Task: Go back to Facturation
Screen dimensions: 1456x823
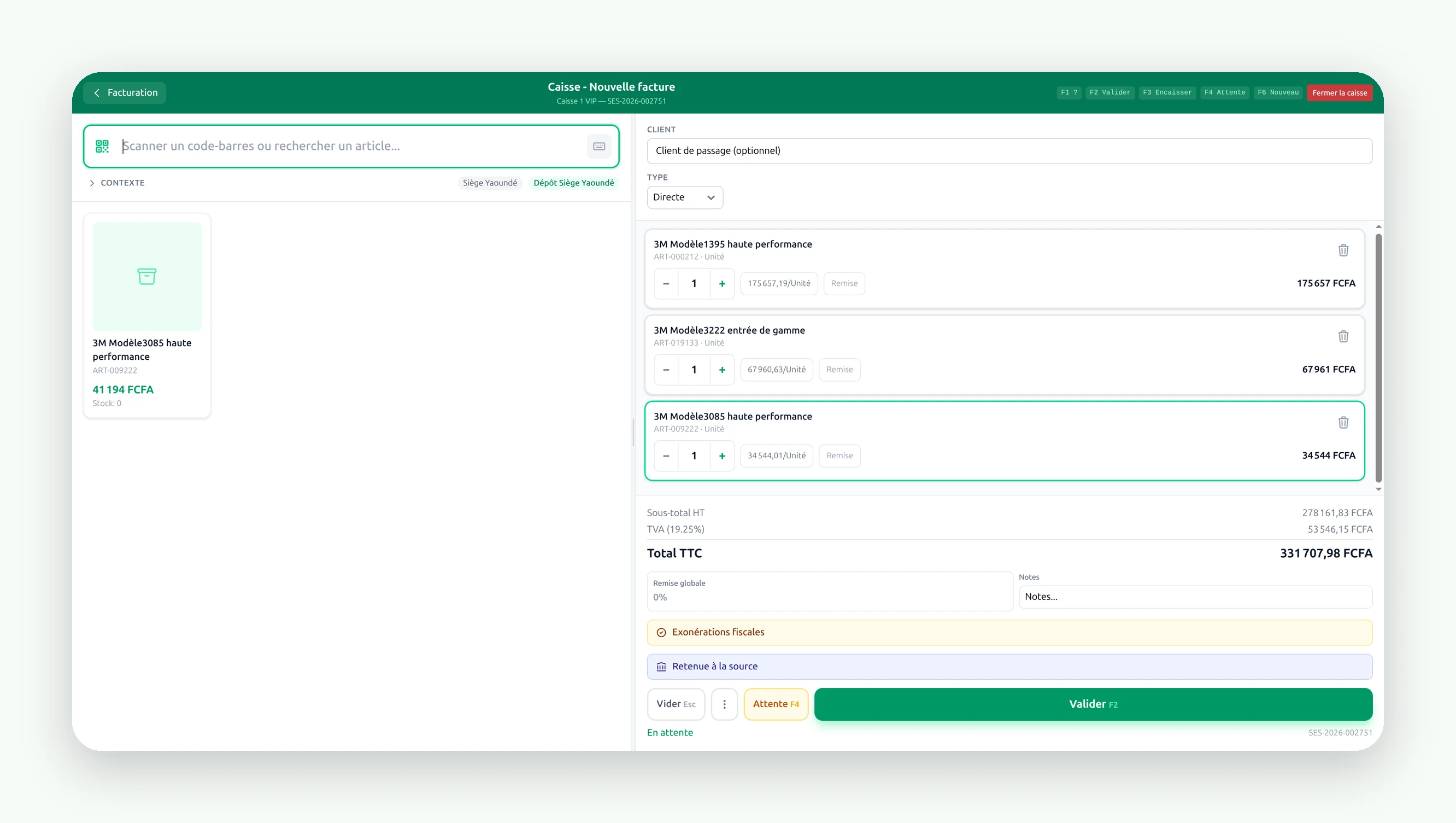Action: pos(125,93)
